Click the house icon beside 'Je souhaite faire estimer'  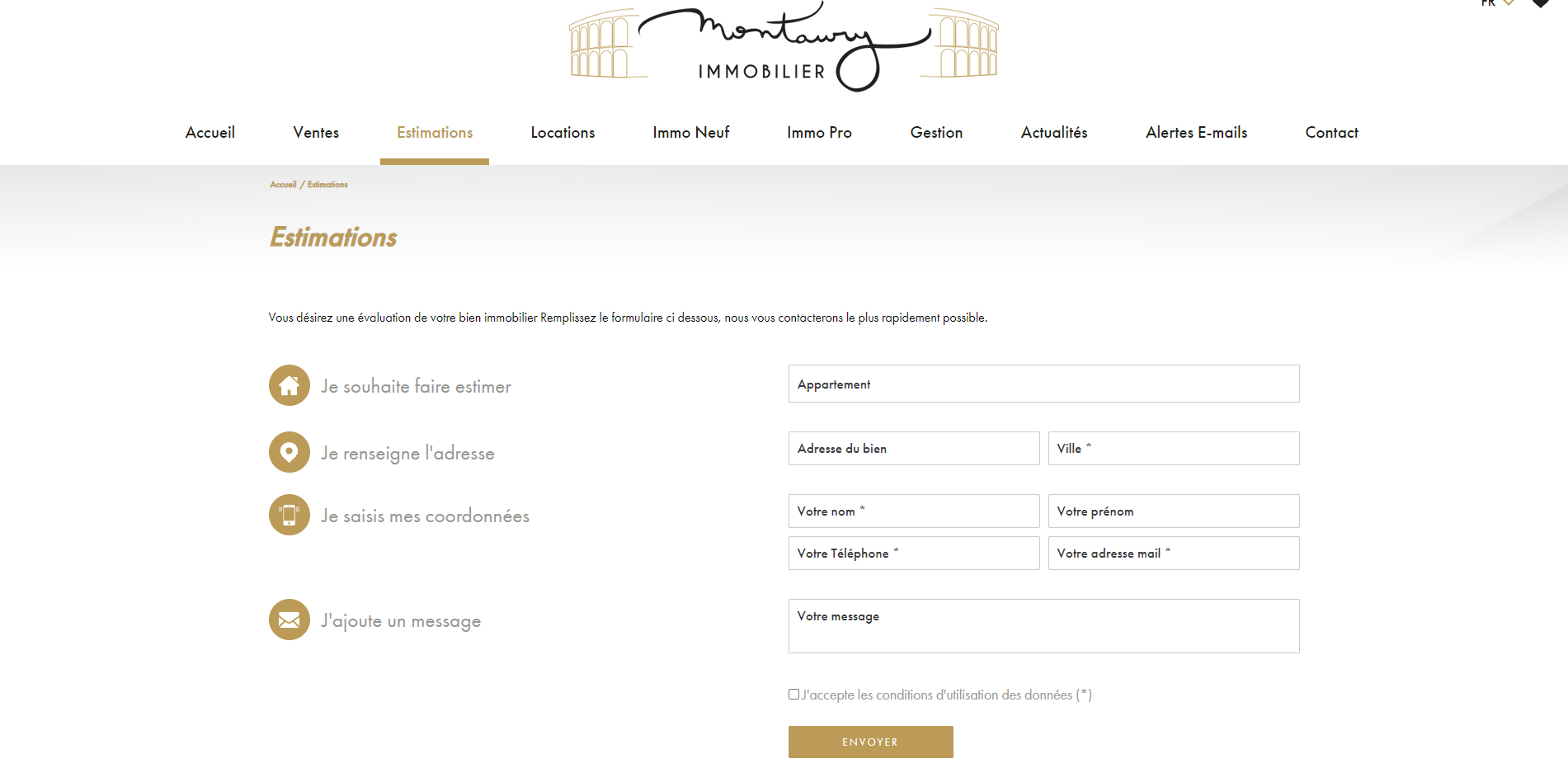click(289, 385)
